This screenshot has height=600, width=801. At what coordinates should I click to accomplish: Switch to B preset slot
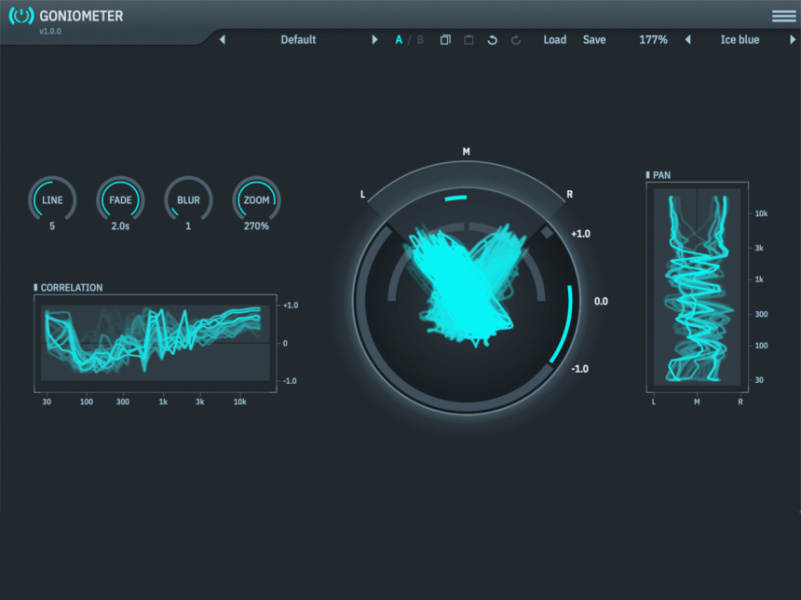pos(420,40)
